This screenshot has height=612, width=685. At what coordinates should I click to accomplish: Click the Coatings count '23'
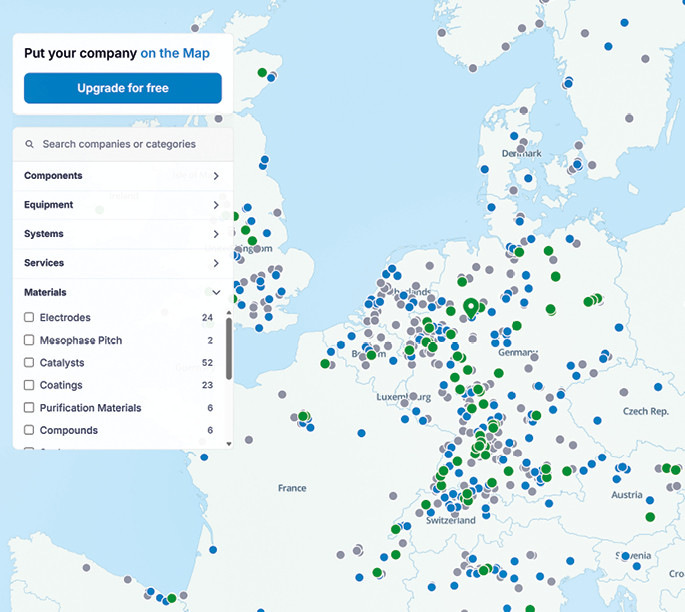click(207, 385)
